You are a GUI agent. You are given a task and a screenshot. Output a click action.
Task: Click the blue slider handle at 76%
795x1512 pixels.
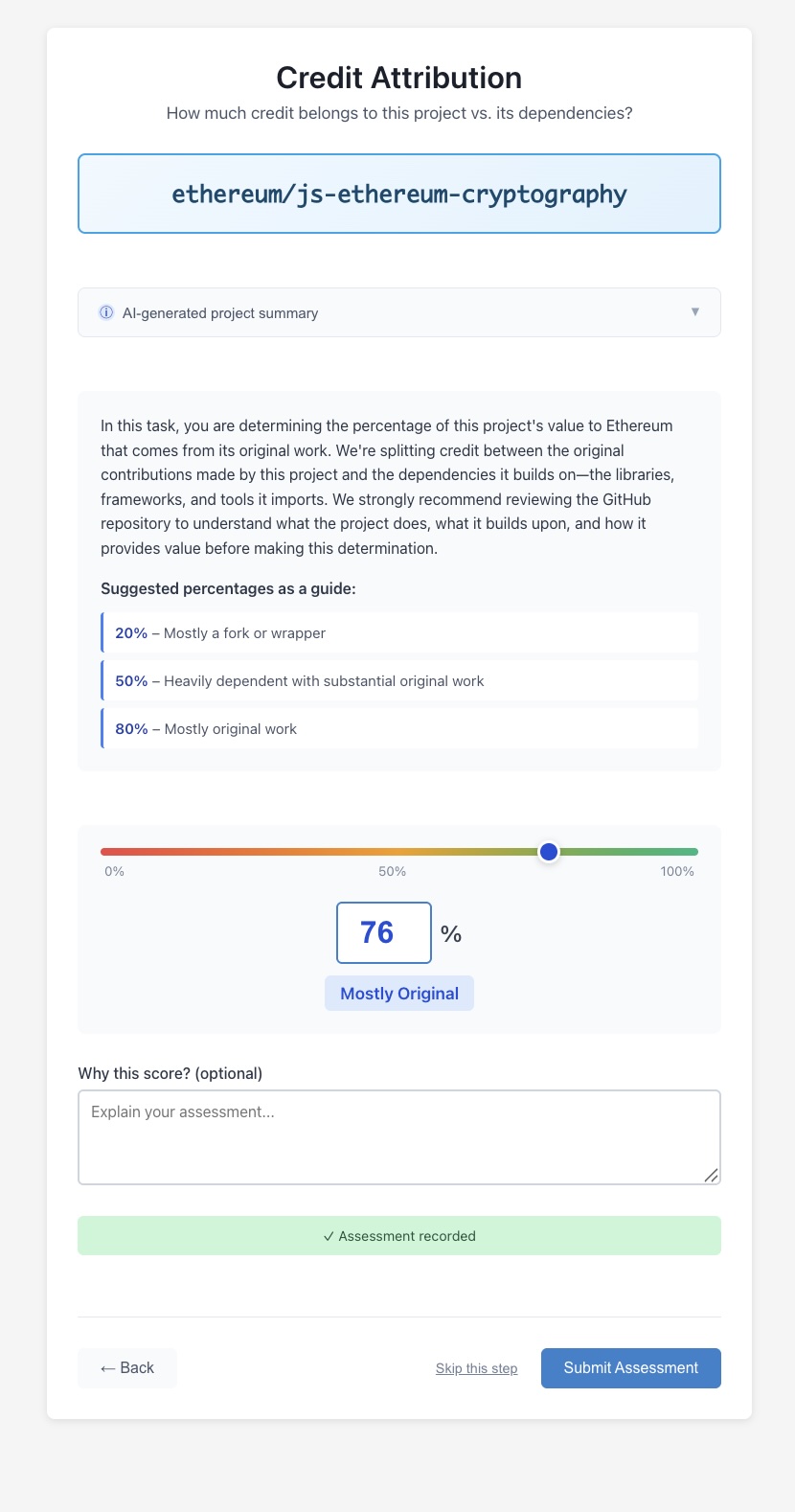point(549,852)
